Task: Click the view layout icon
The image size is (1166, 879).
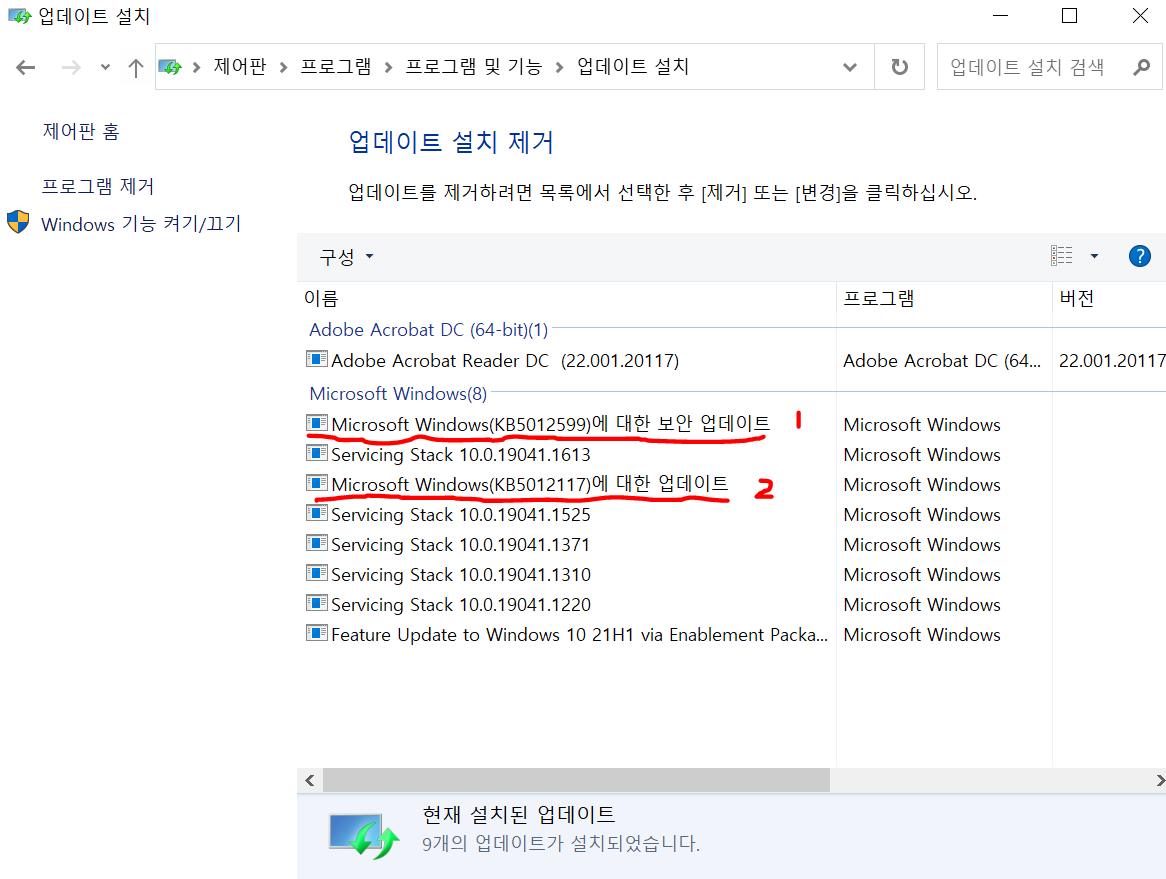Action: [1061, 256]
